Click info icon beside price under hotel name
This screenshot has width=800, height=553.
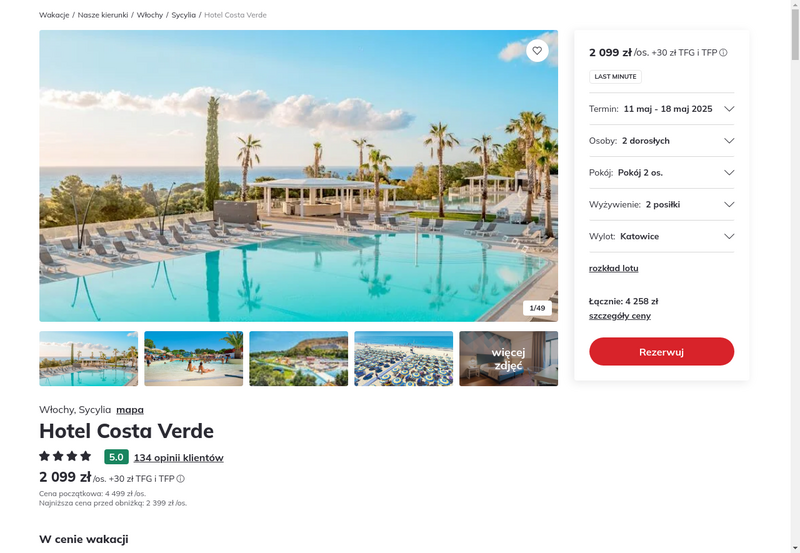[181, 479]
